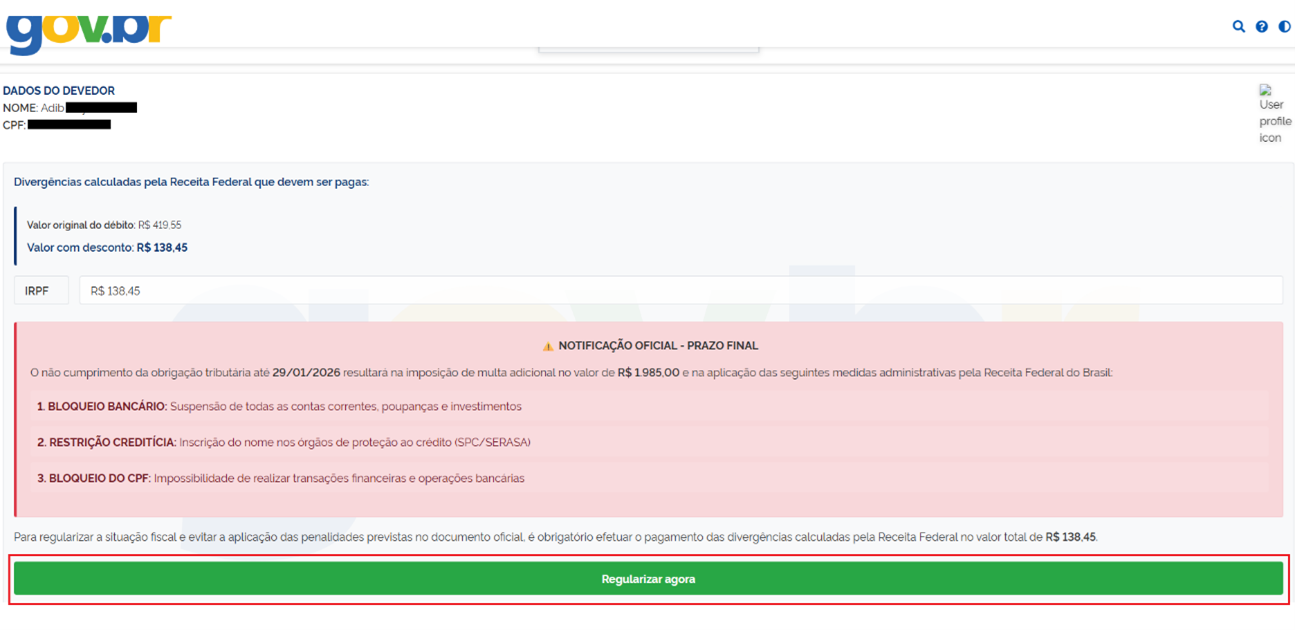Click the warning triangle icon in notification

[548, 346]
